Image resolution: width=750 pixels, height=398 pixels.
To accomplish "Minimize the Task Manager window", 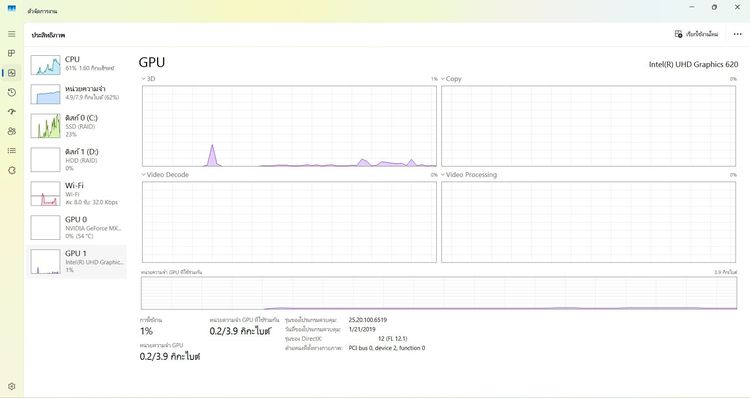I will (x=692, y=7).
